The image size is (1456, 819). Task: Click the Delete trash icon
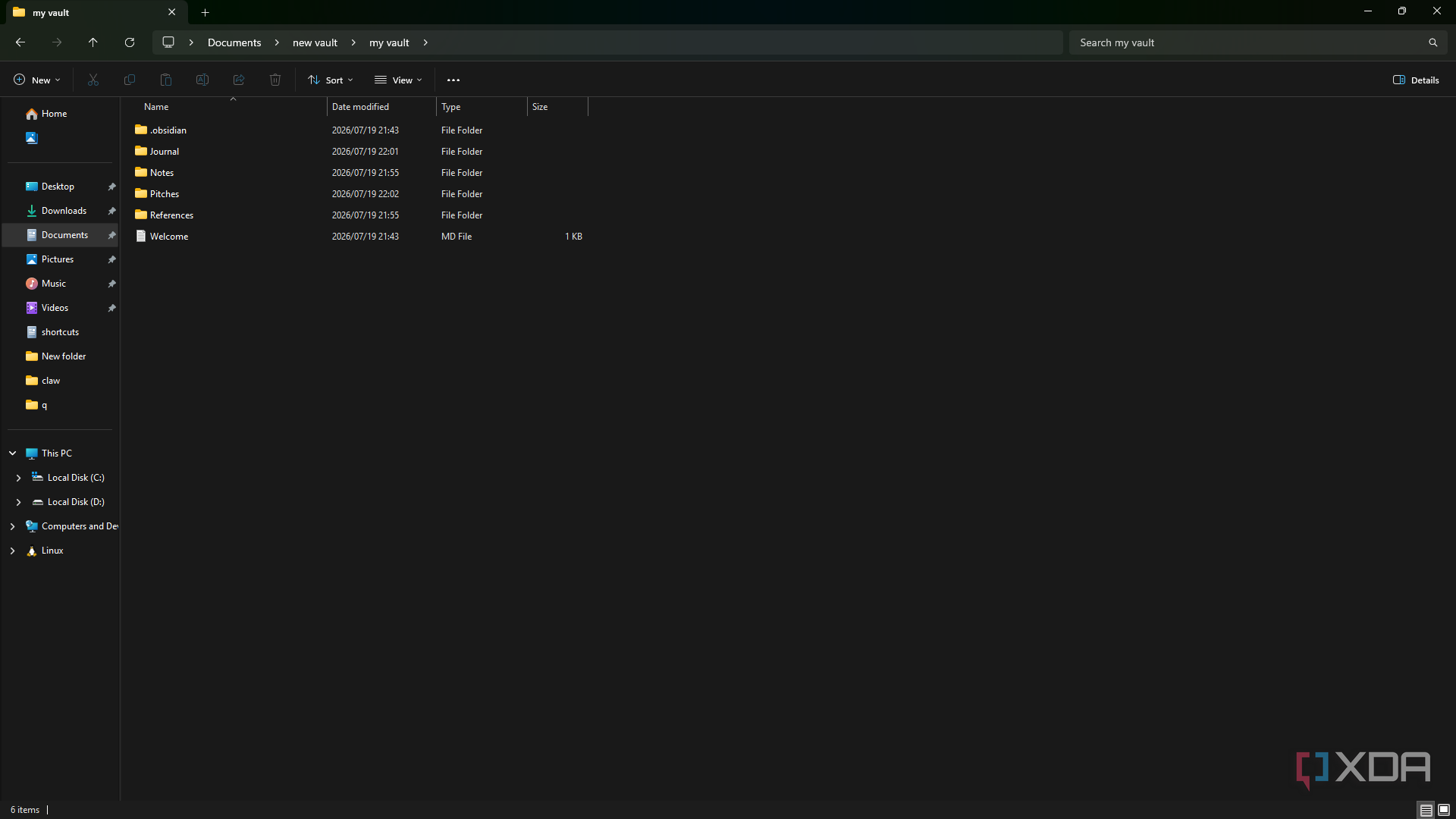[x=275, y=80]
